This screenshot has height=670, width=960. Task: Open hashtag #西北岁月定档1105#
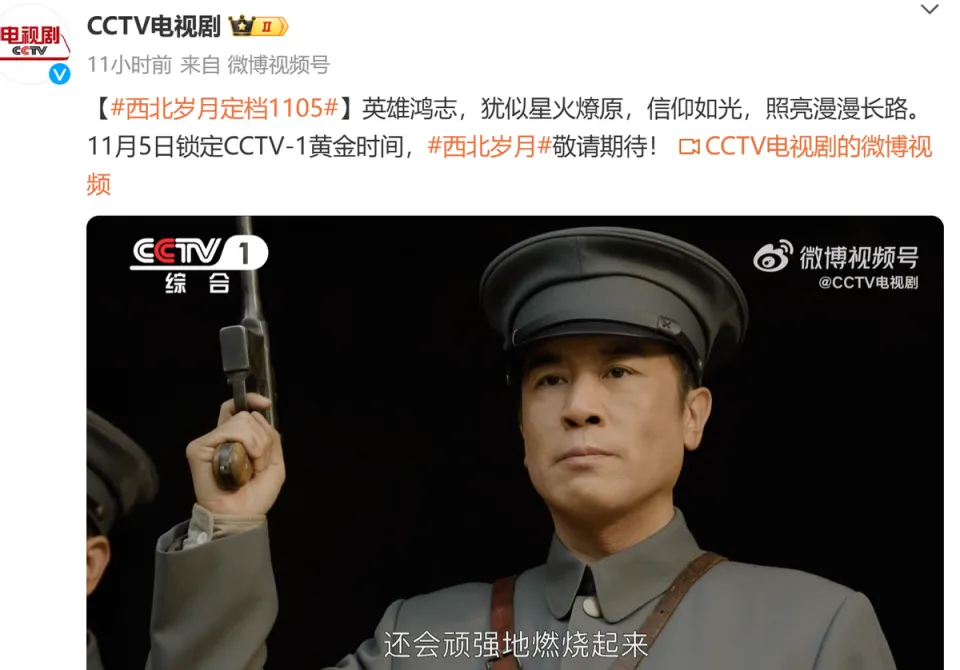coord(225,108)
